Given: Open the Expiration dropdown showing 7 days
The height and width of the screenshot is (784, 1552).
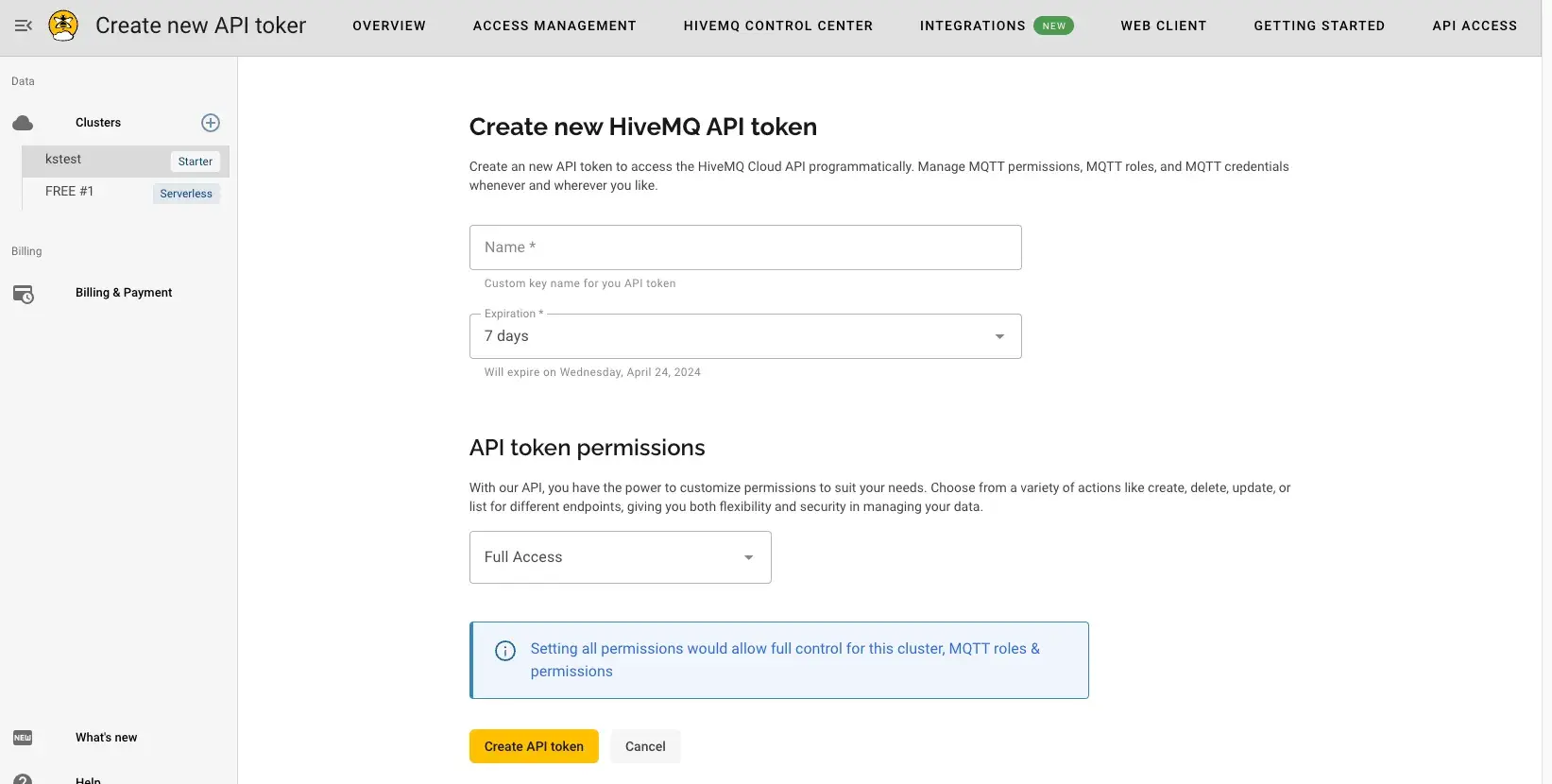Looking at the screenshot, I should [x=745, y=336].
